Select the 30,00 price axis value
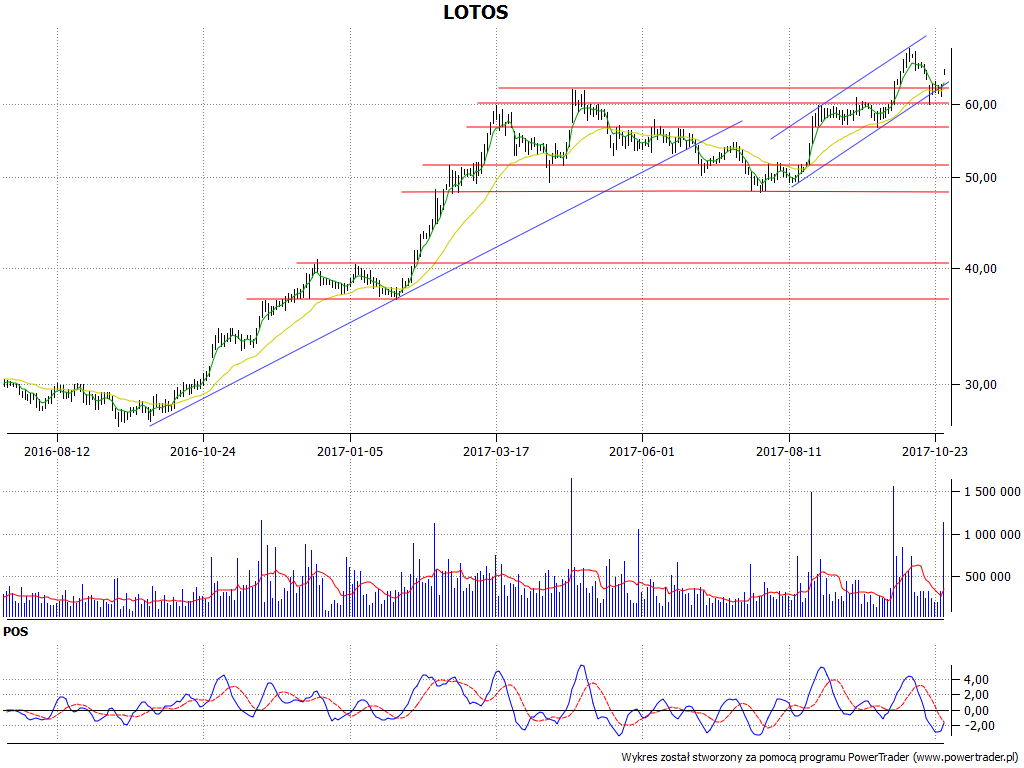Screen dimensions: 1024x768 (981, 385)
